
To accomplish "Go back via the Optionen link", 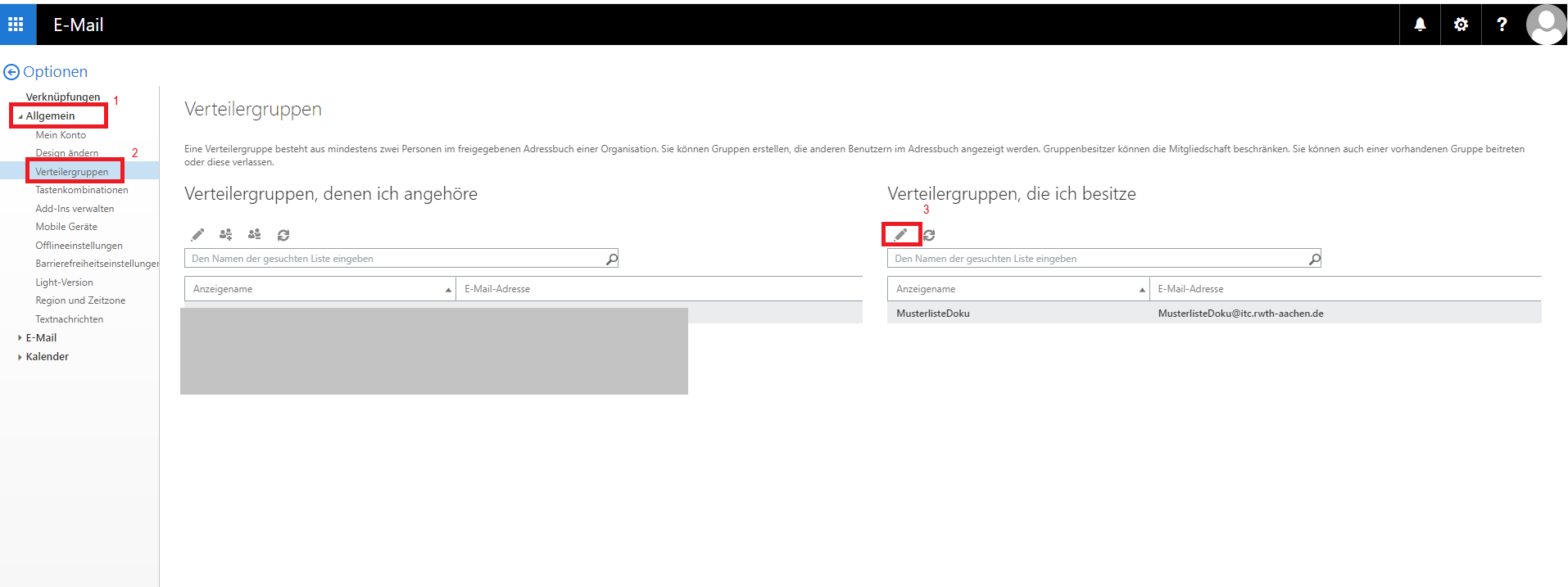I will (x=46, y=72).
